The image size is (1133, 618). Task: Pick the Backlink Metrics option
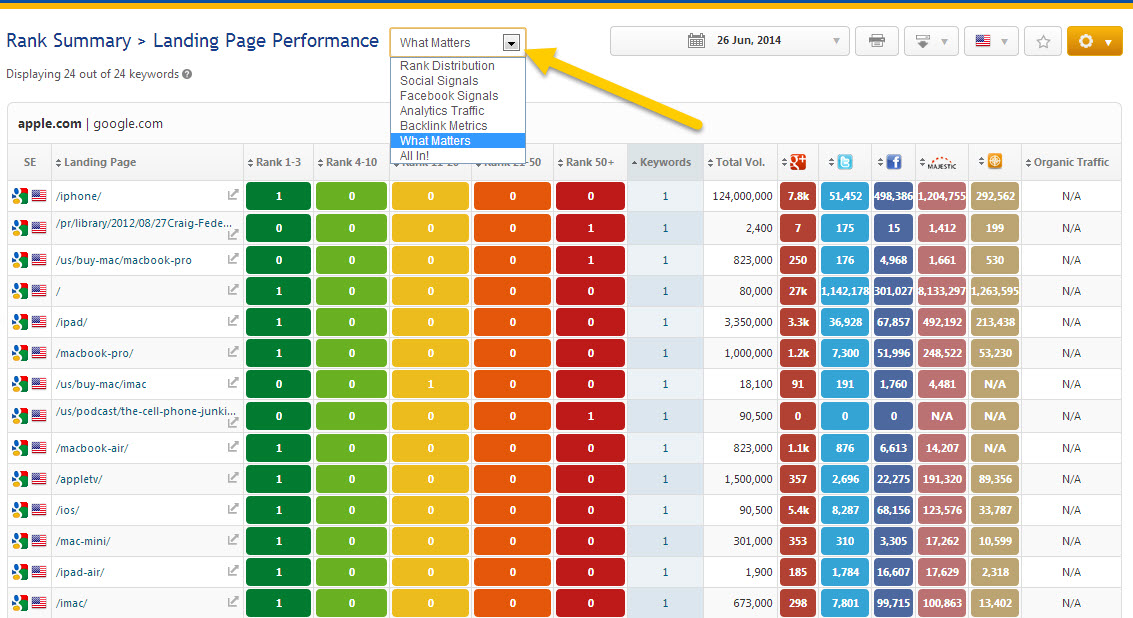pyautogui.click(x=443, y=126)
